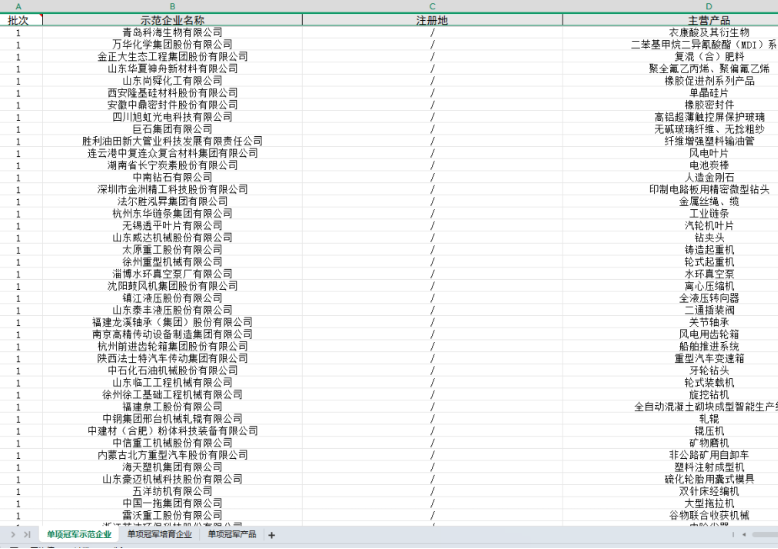This screenshot has height=549, width=778.
Task: Select cell 法尔胜泓昇集团有限公司
Action: point(172,202)
